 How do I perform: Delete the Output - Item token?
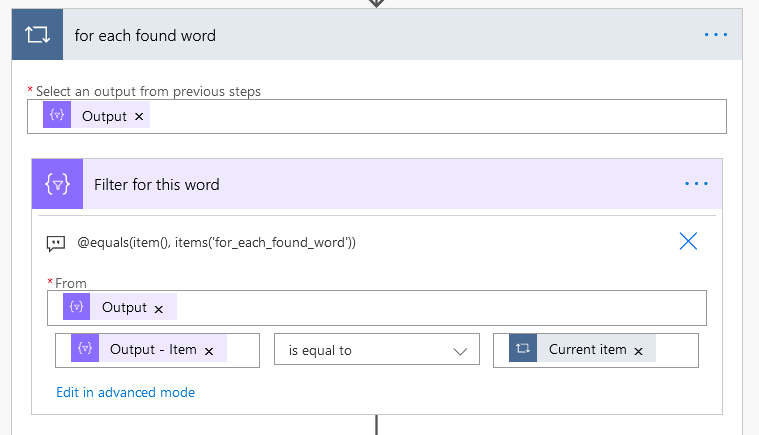(209, 351)
